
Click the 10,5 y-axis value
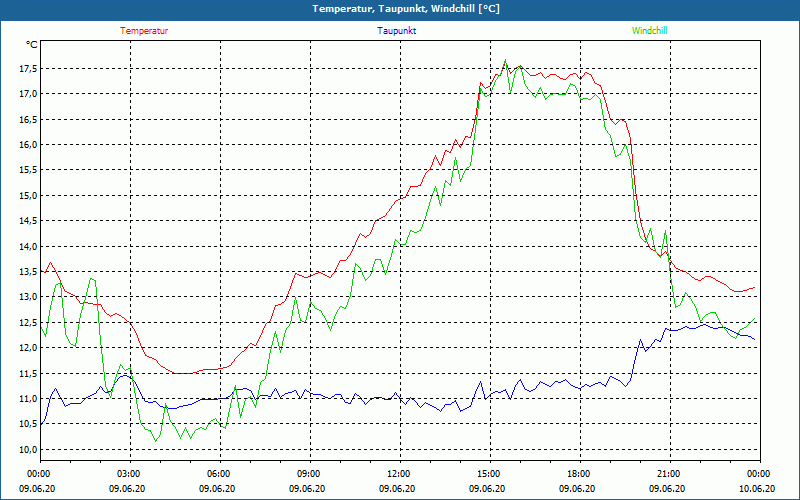[x=29, y=424]
